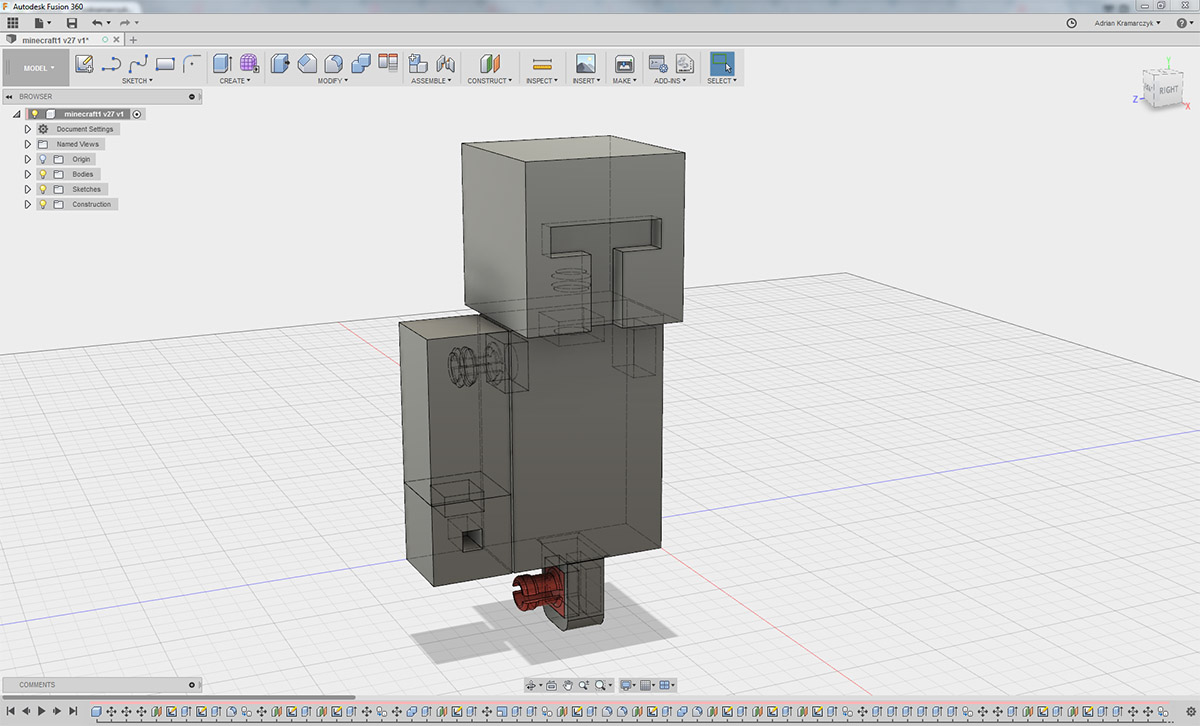Select the Measure tool above Inspect
Image resolution: width=1200 pixels, height=726 pixels.
[x=541, y=64]
